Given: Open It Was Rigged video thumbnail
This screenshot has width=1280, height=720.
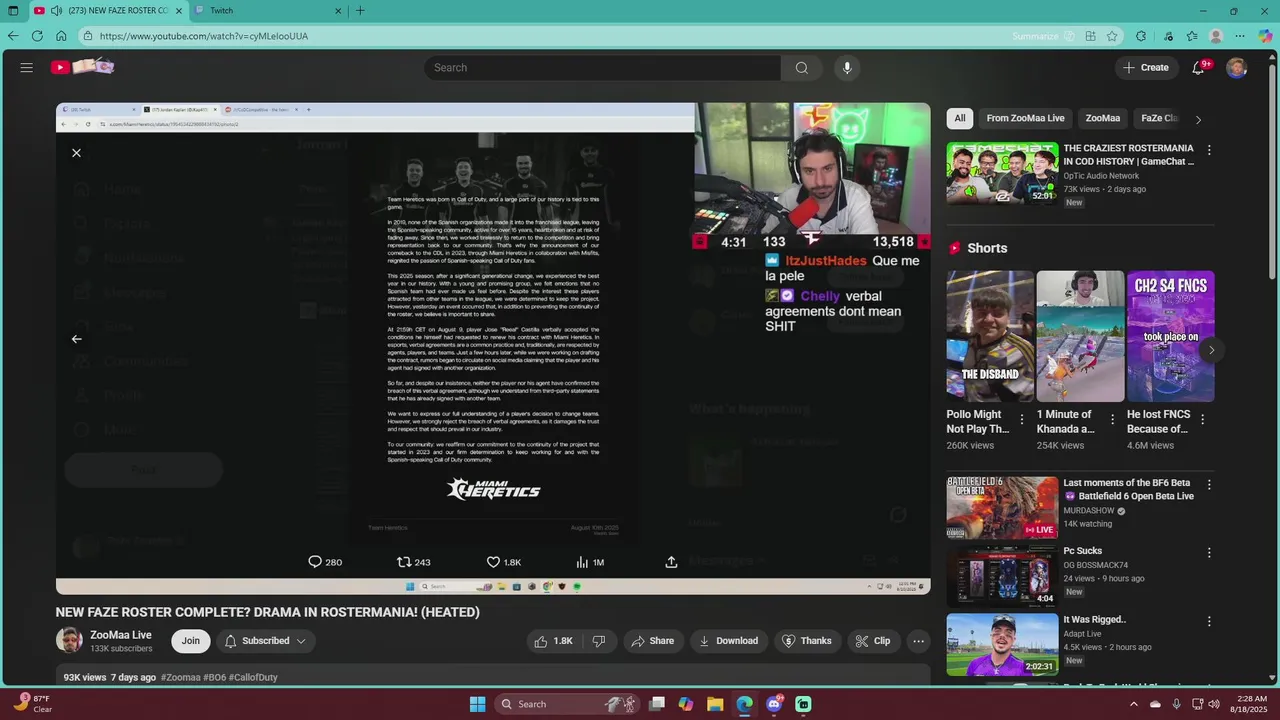Looking at the screenshot, I should point(1002,644).
